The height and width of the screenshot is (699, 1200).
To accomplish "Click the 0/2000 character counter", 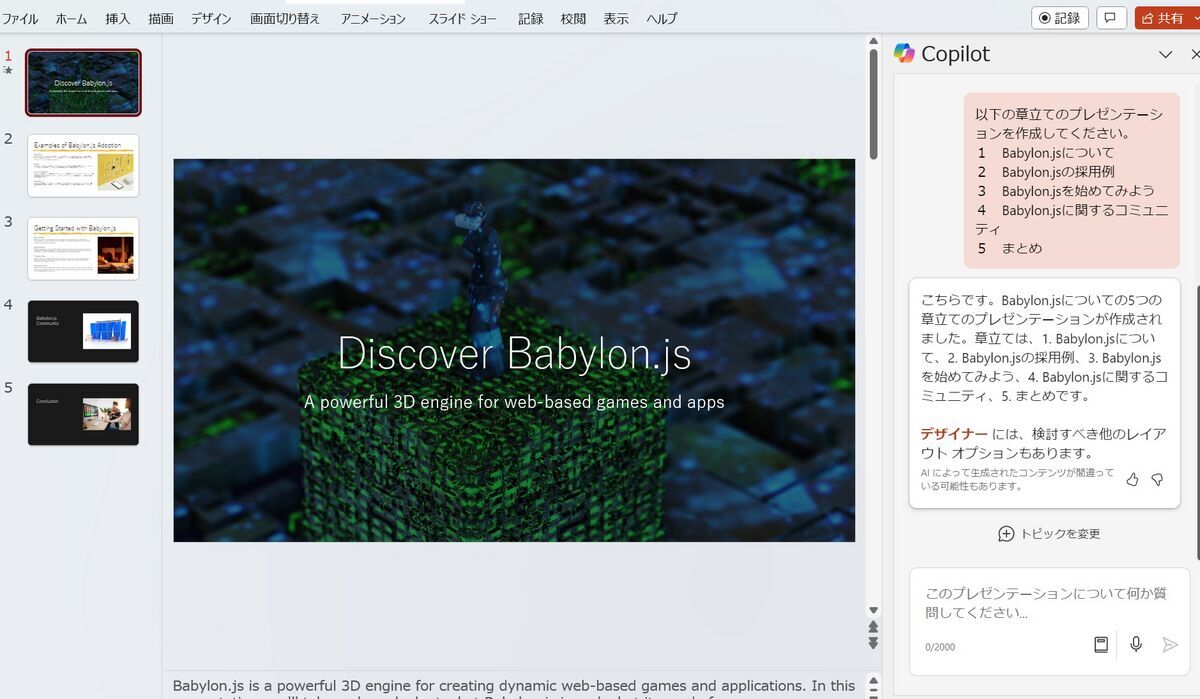I will pos(940,647).
